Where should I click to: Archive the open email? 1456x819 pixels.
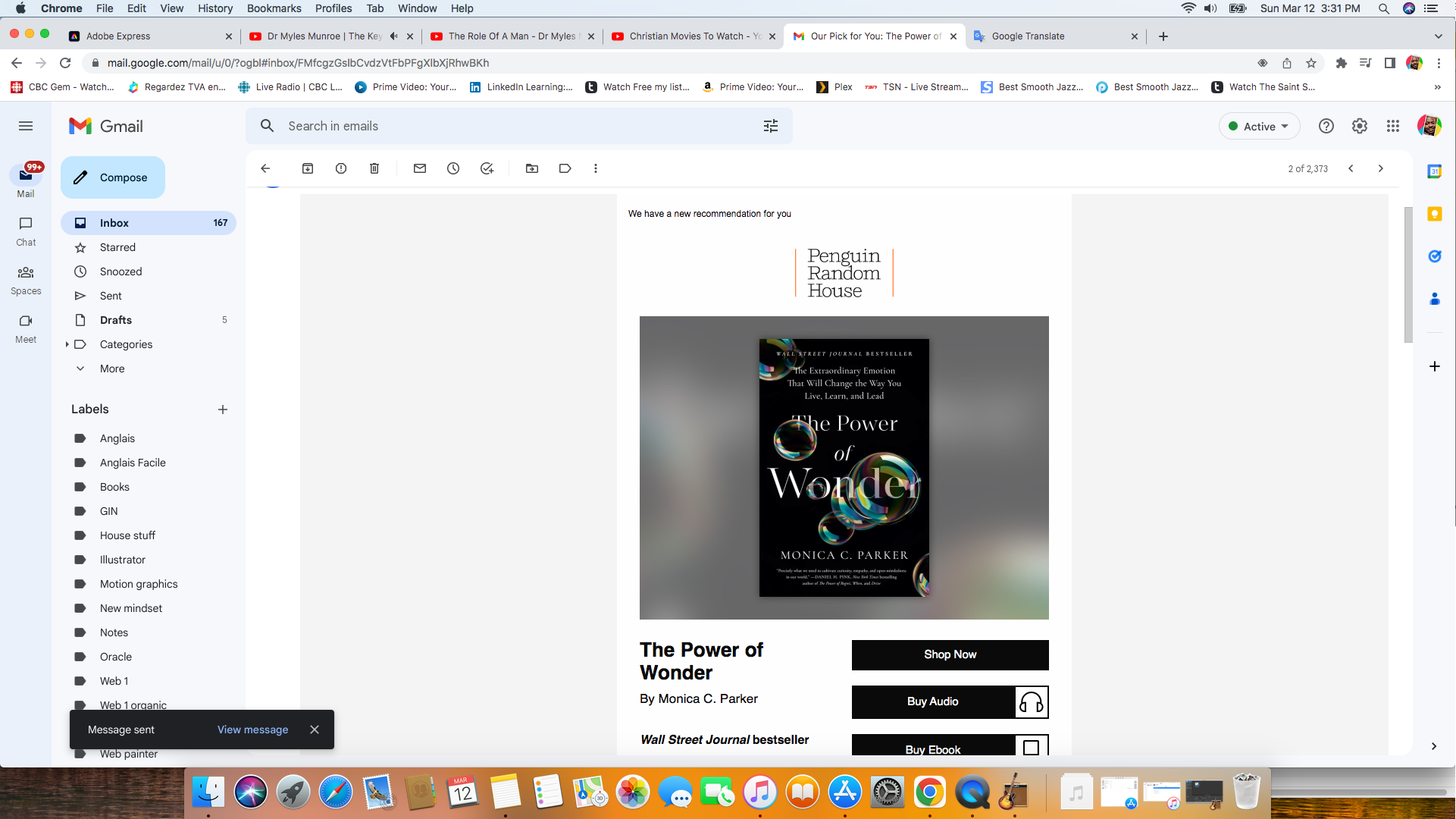point(308,168)
